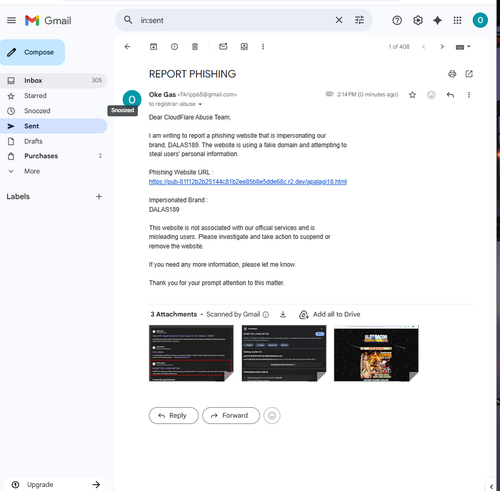This screenshot has height=491, width=500.
Task: Open the Drafts folder
Action: click(x=53, y=141)
